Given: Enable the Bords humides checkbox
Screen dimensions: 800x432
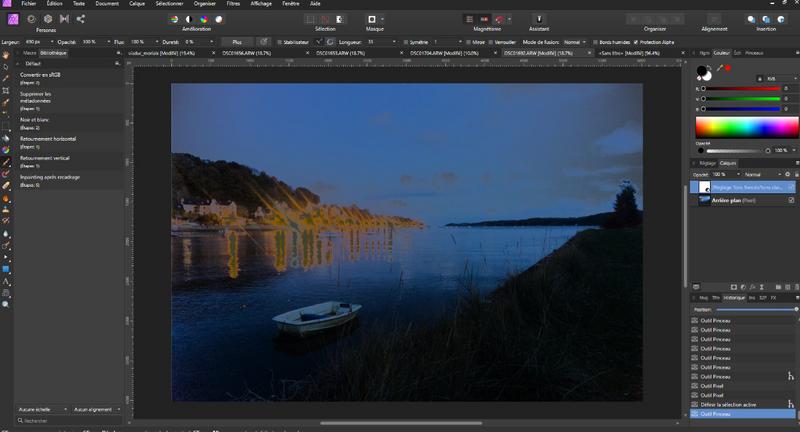Looking at the screenshot, I should (x=595, y=42).
